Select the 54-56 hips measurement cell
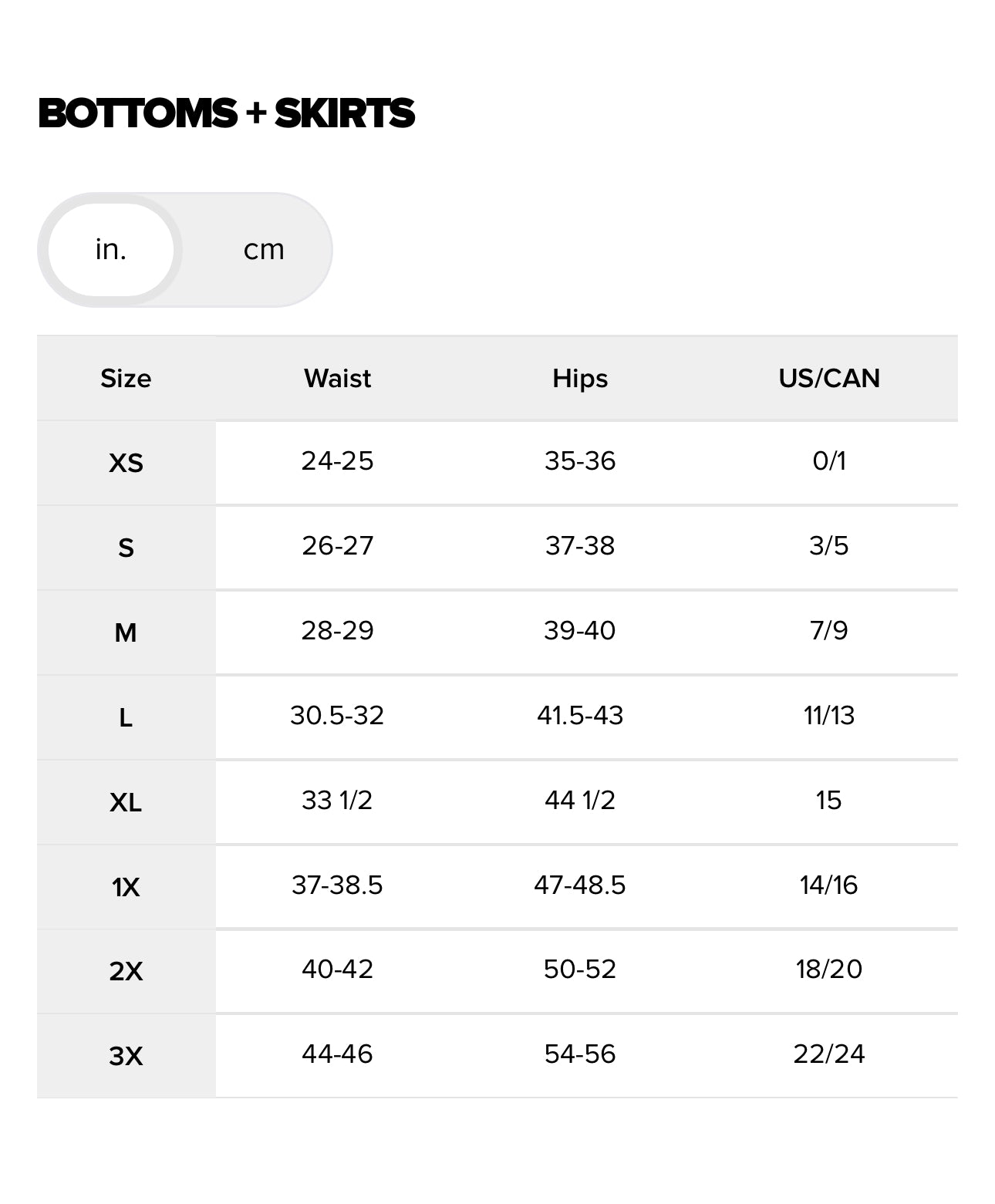Viewport: 995px width, 1204px height. pyautogui.click(x=580, y=1054)
